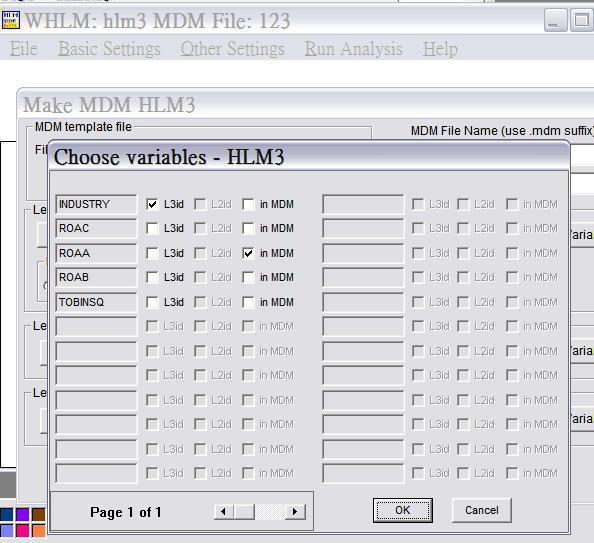Check in MDM for the INDUSTRY variable
Screen dimensions: 594x543
(x=248, y=204)
